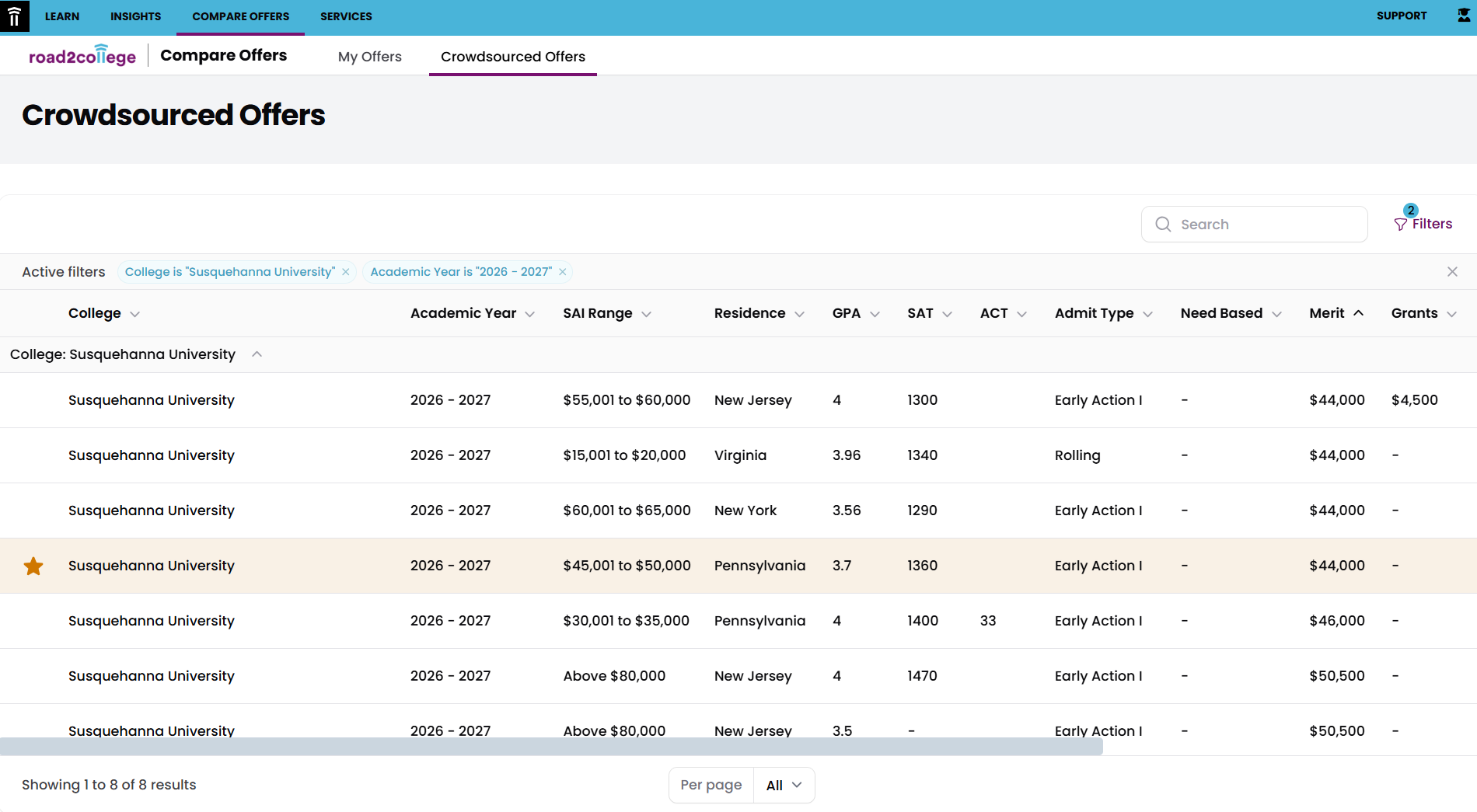
Task: Collapse the College: Susquehanna University group
Action: [257, 354]
